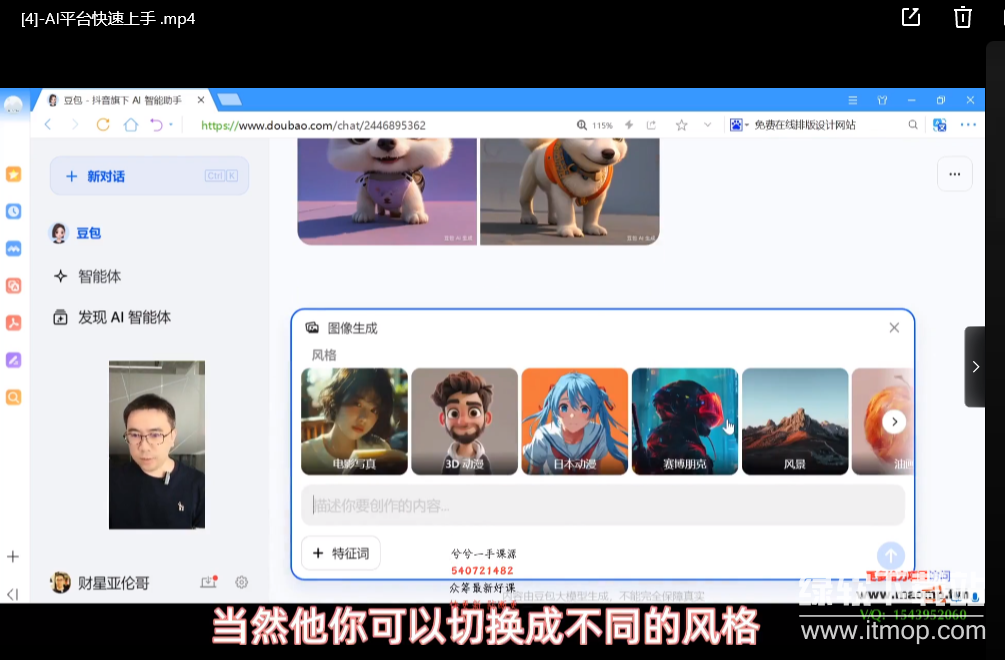Click the 特征词 button

point(341,553)
